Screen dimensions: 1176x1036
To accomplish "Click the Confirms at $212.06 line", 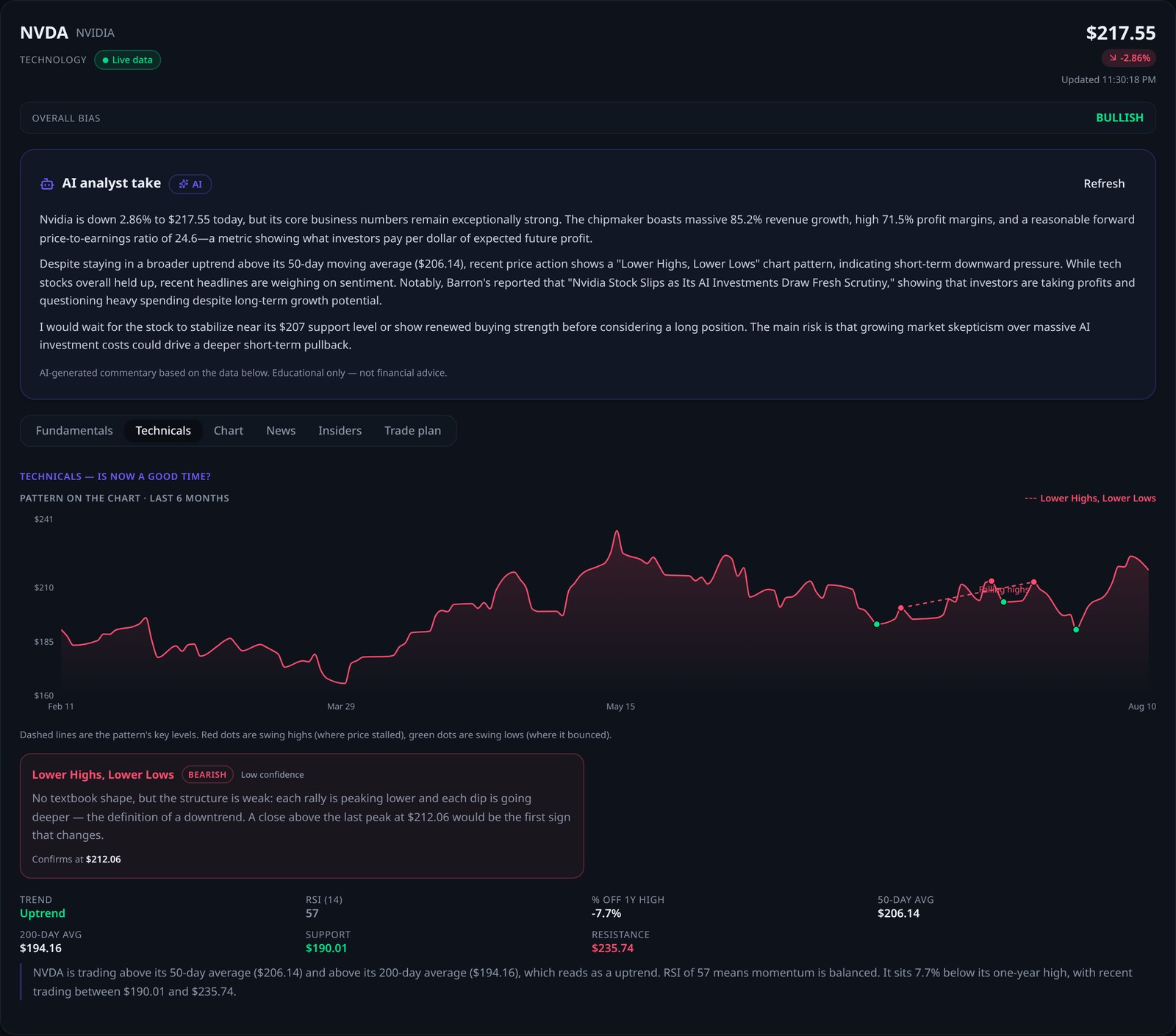I will 76,860.
